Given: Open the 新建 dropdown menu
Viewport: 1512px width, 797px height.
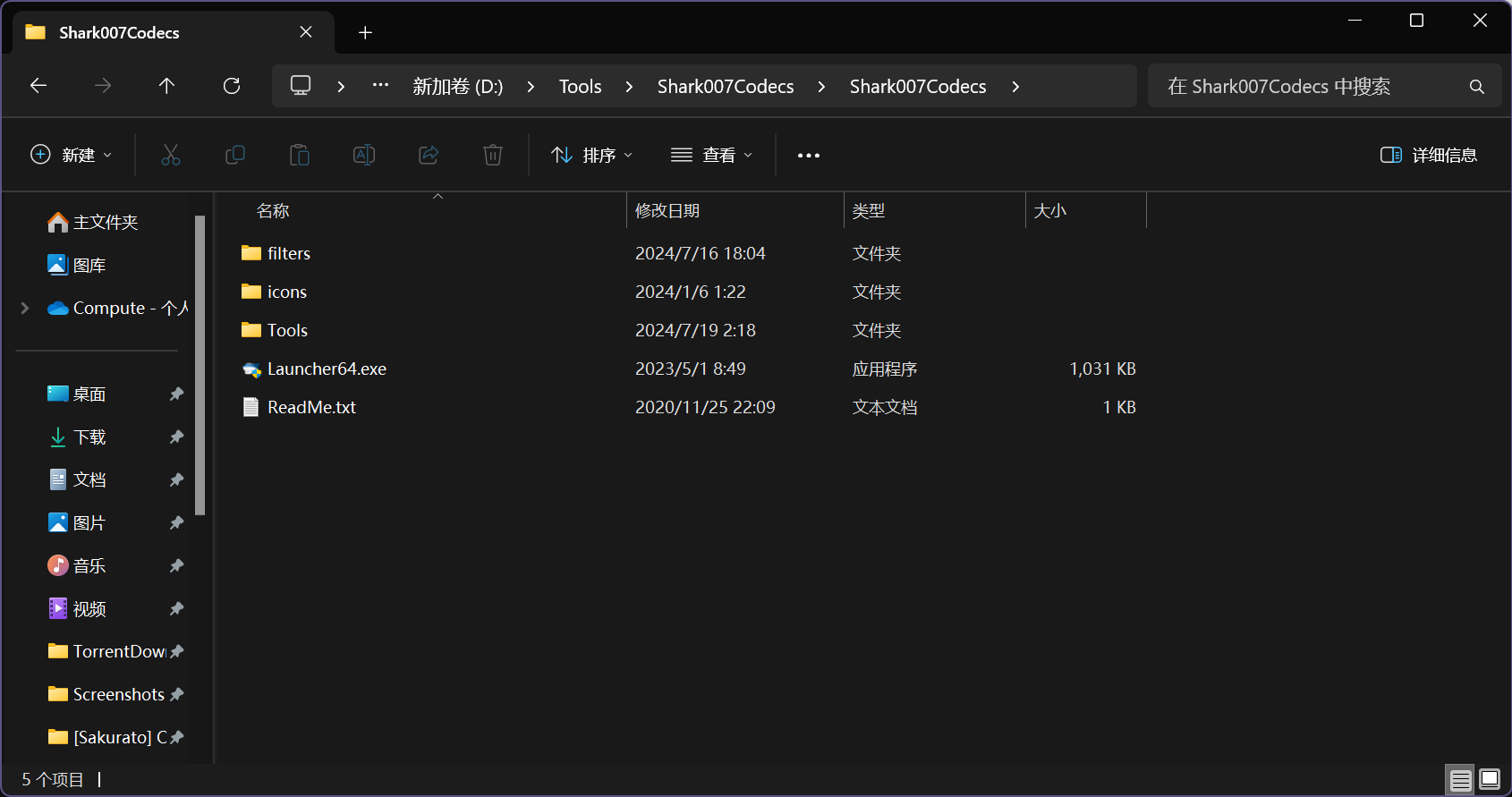Looking at the screenshot, I should 72,155.
